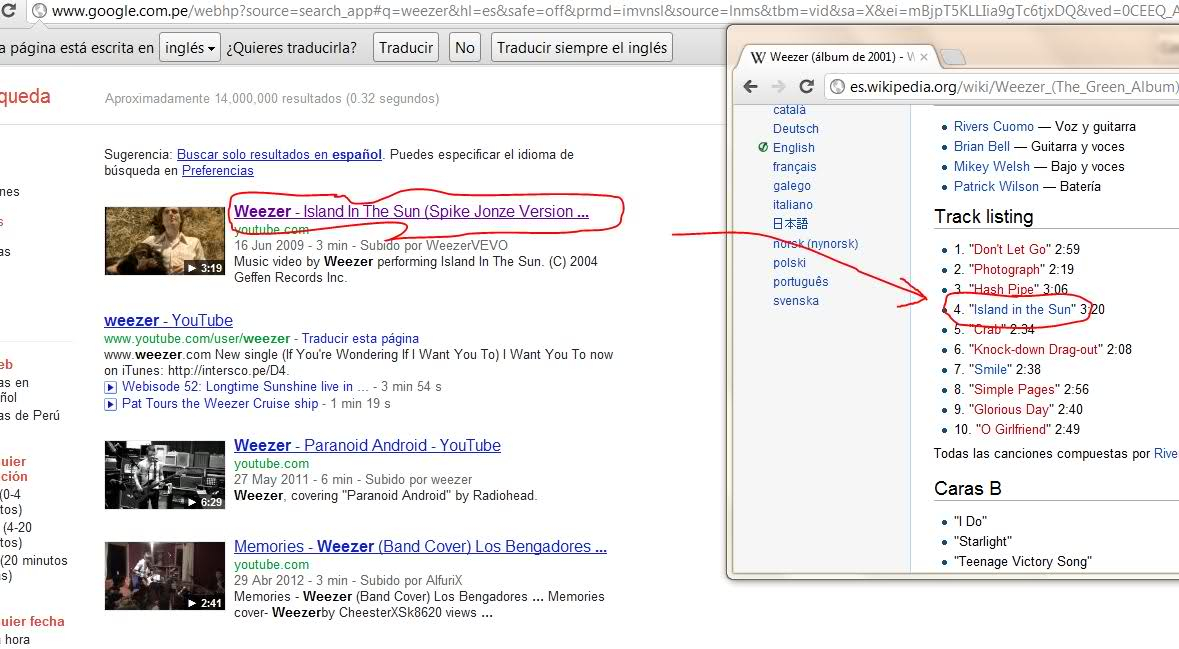This screenshot has width=1179, height=649.
Task: Click play icon beside Webisode 52 link
Action: tap(111, 387)
